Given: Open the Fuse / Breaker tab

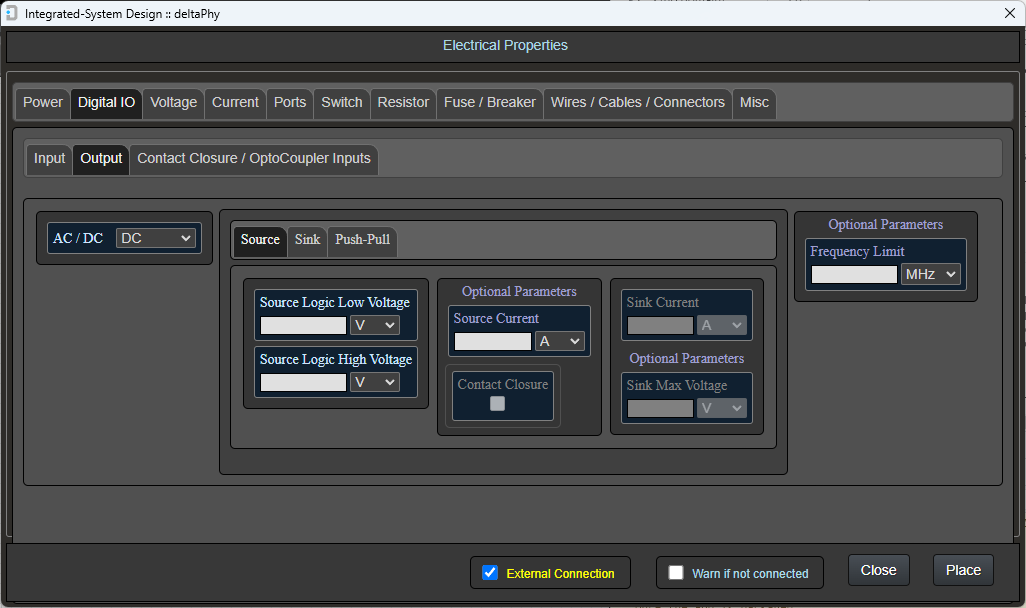Looking at the screenshot, I should click(490, 102).
